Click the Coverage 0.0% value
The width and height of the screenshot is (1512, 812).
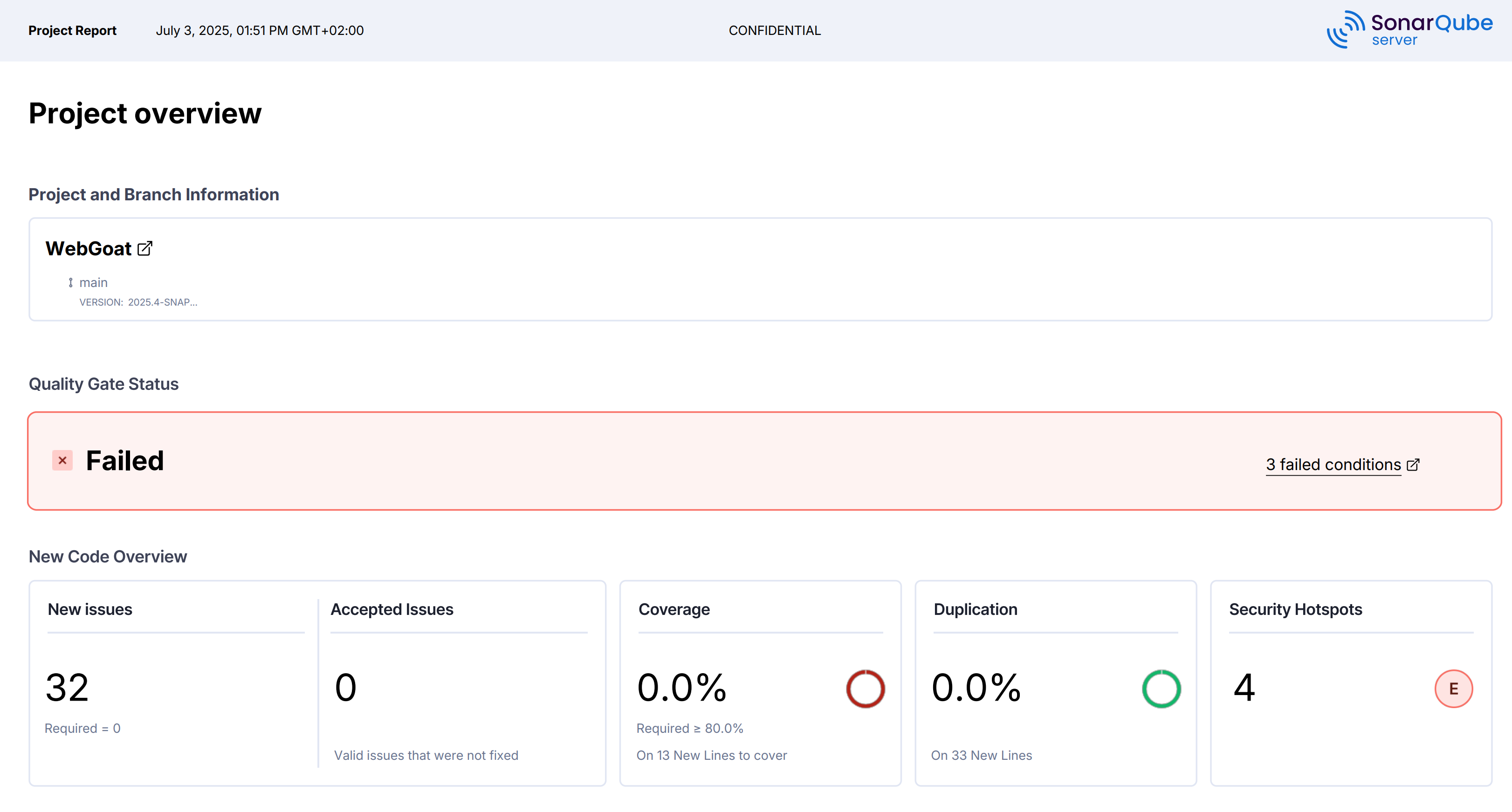click(682, 688)
